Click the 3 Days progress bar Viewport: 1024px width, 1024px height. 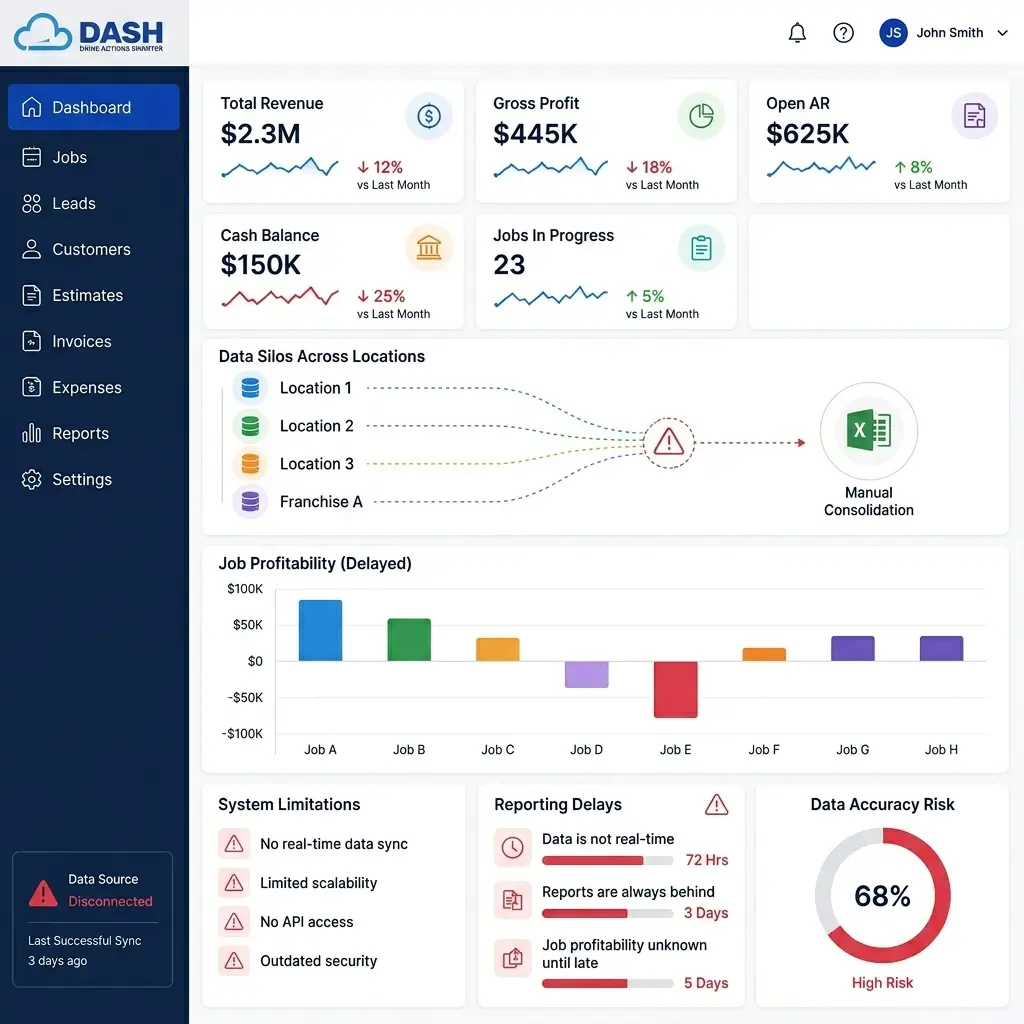(607, 914)
